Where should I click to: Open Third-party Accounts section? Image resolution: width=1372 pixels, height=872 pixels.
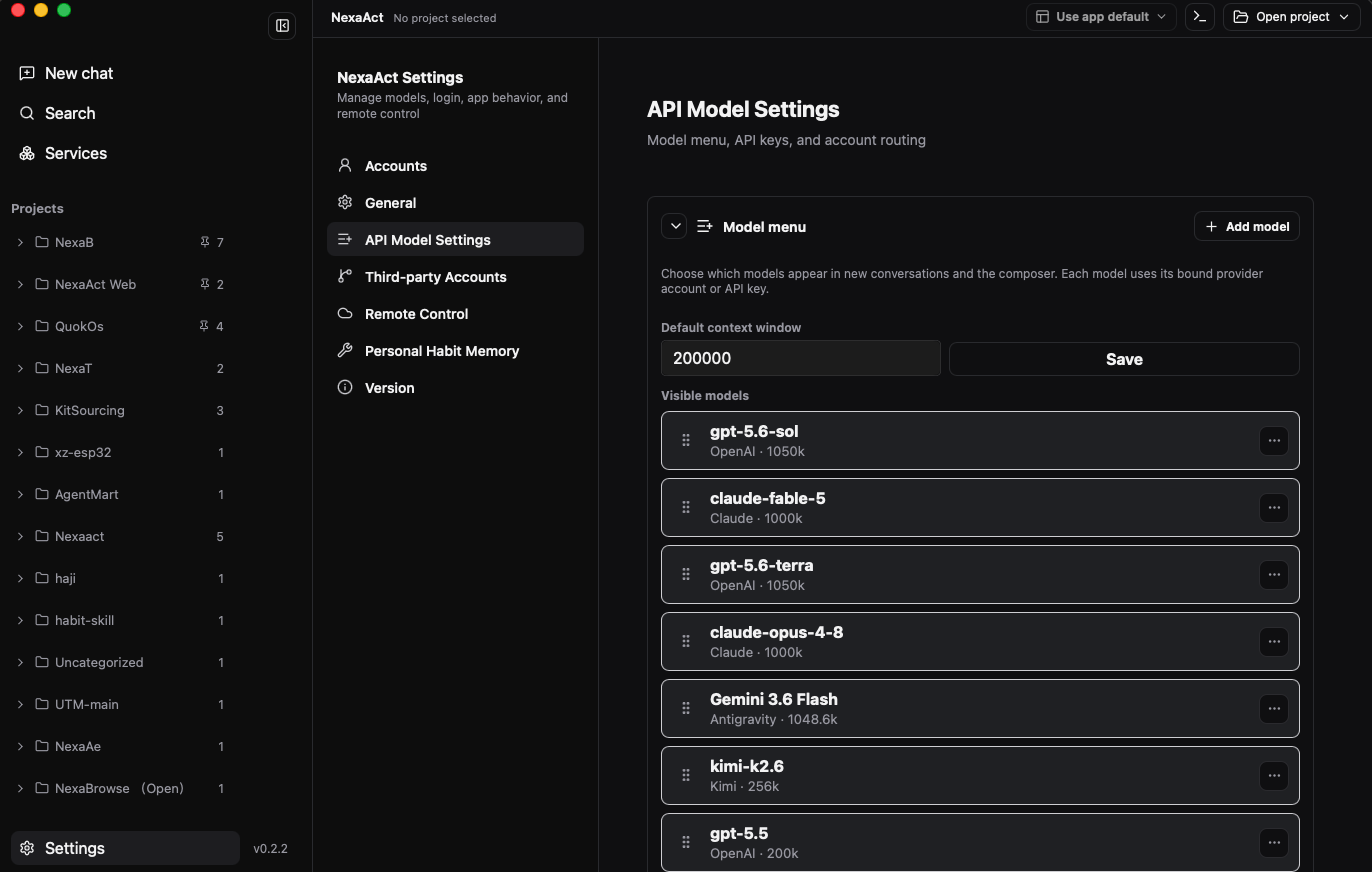[x=455, y=277]
